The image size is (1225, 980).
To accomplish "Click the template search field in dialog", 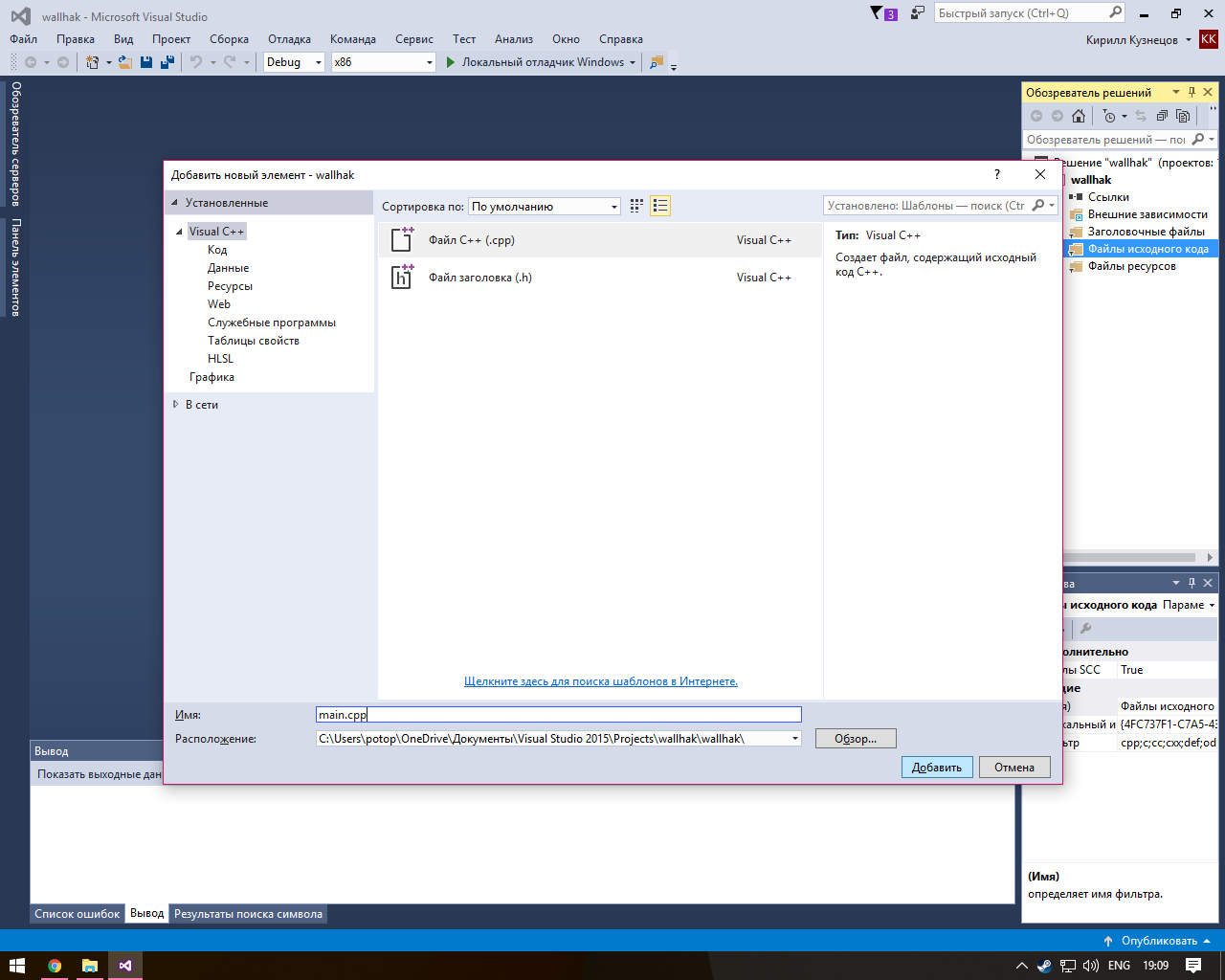I will tap(941, 206).
